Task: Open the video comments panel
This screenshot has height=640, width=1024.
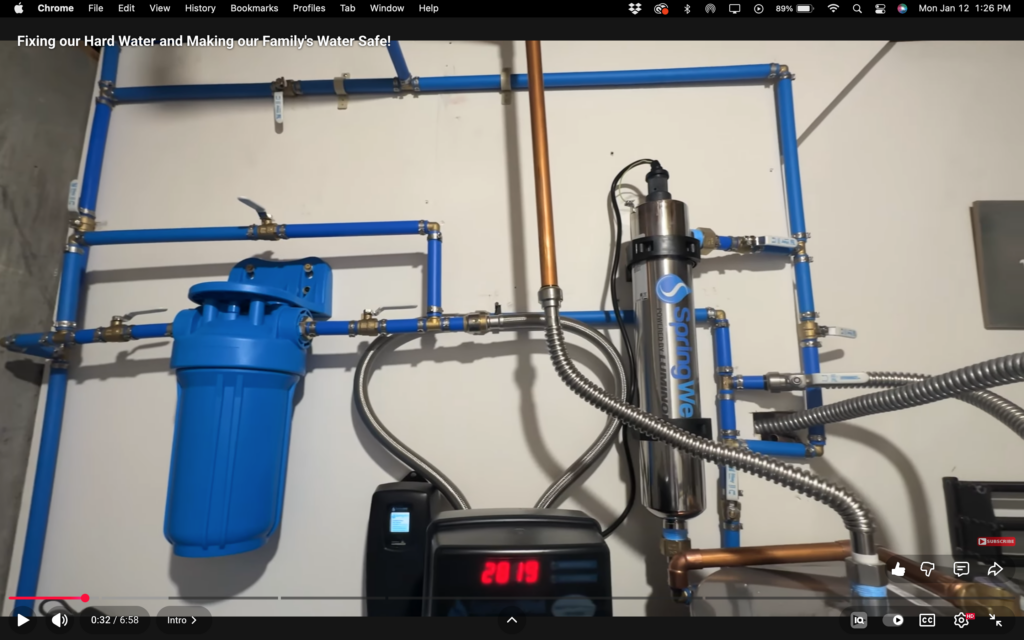Action: click(961, 569)
